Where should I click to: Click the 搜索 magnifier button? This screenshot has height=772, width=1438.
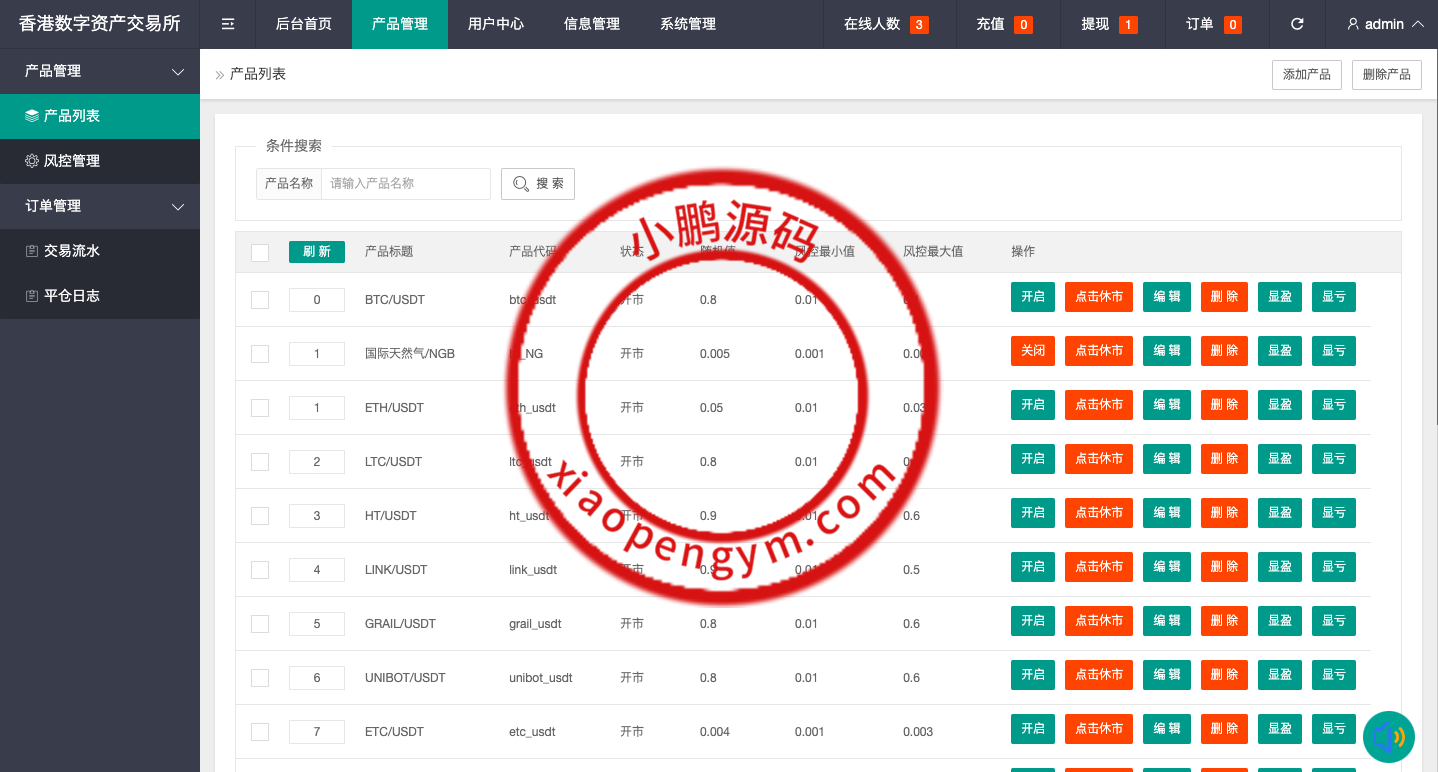(538, 184)
